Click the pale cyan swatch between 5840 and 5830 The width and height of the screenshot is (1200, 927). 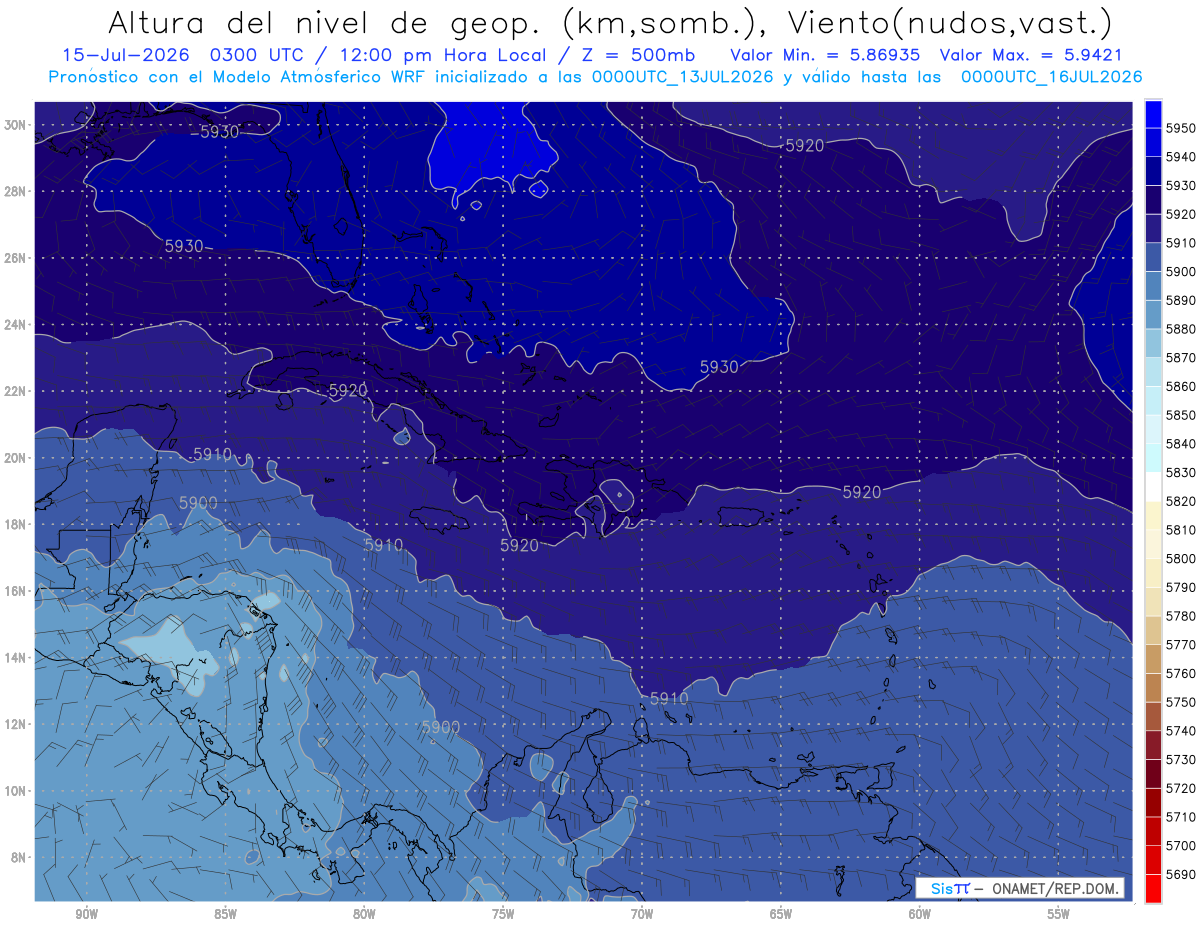[1153, 458]
